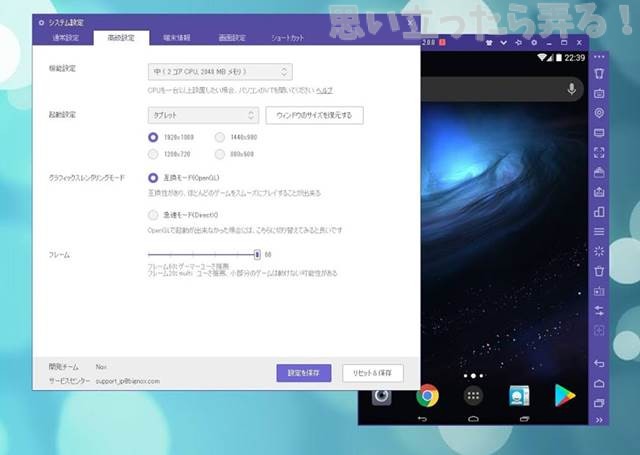
Task: Click the Back arrow in the purple sidebar
Action: point(599,363)
